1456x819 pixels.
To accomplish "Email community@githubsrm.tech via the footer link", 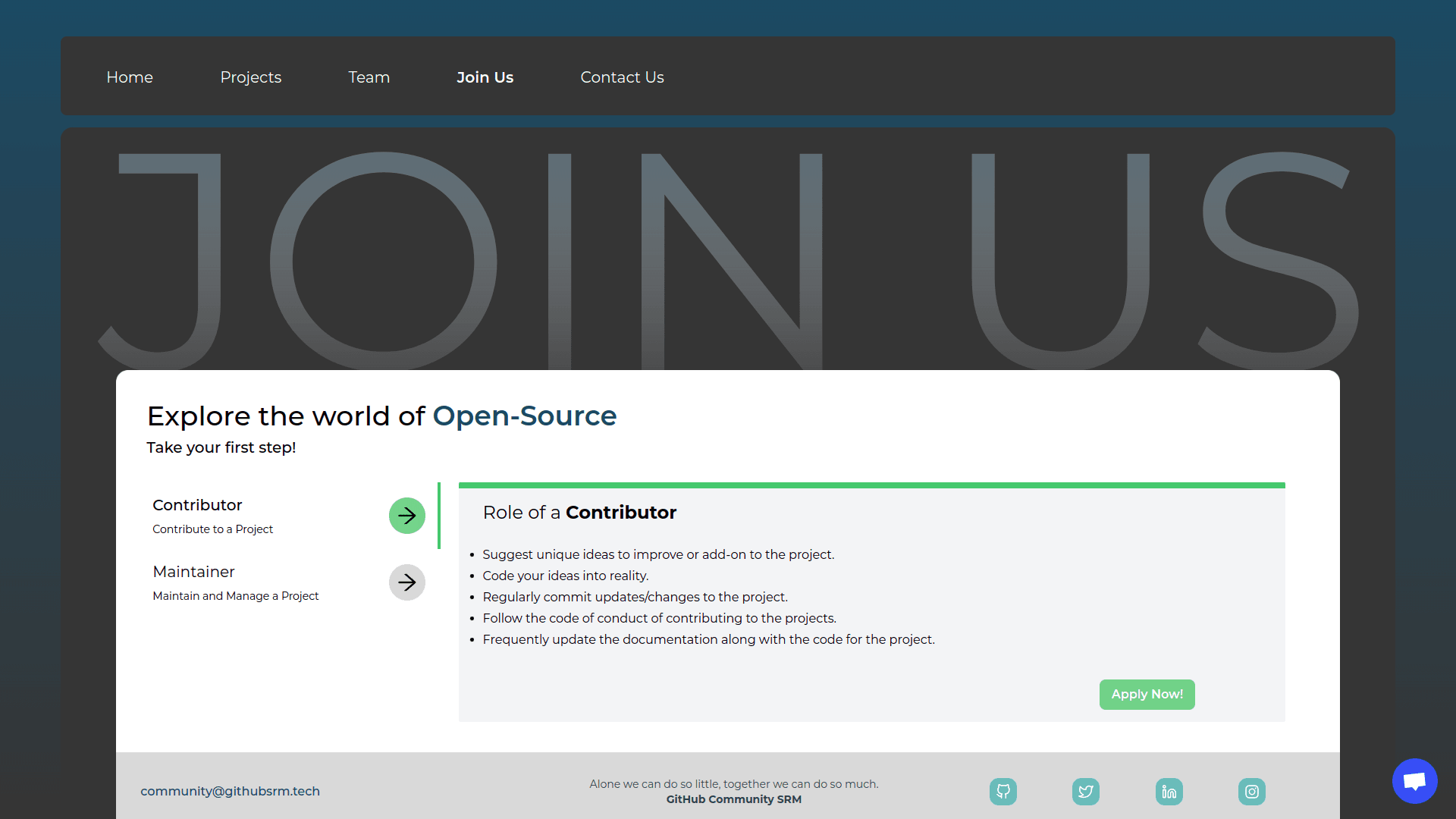I will click(230, 791).
